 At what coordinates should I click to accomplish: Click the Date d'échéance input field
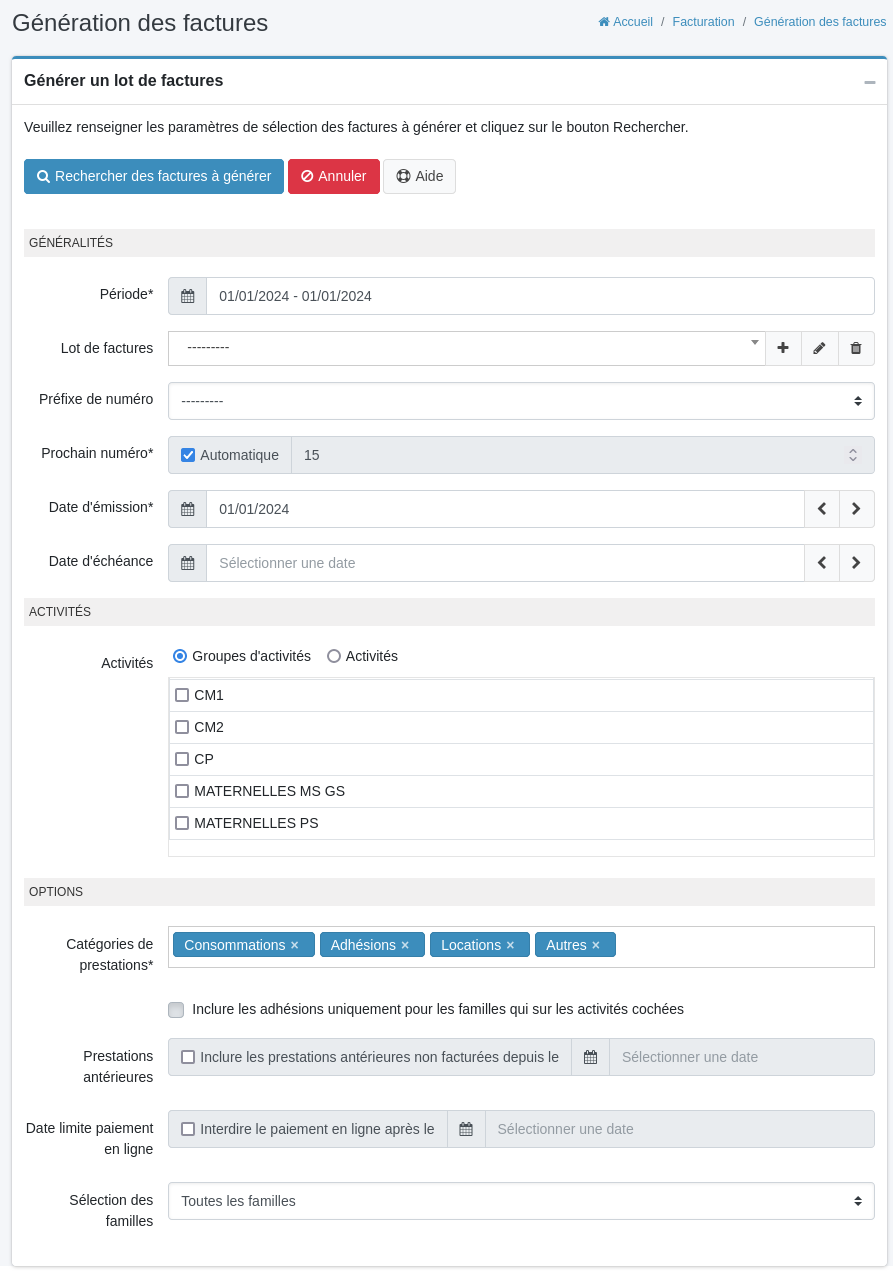504,563
